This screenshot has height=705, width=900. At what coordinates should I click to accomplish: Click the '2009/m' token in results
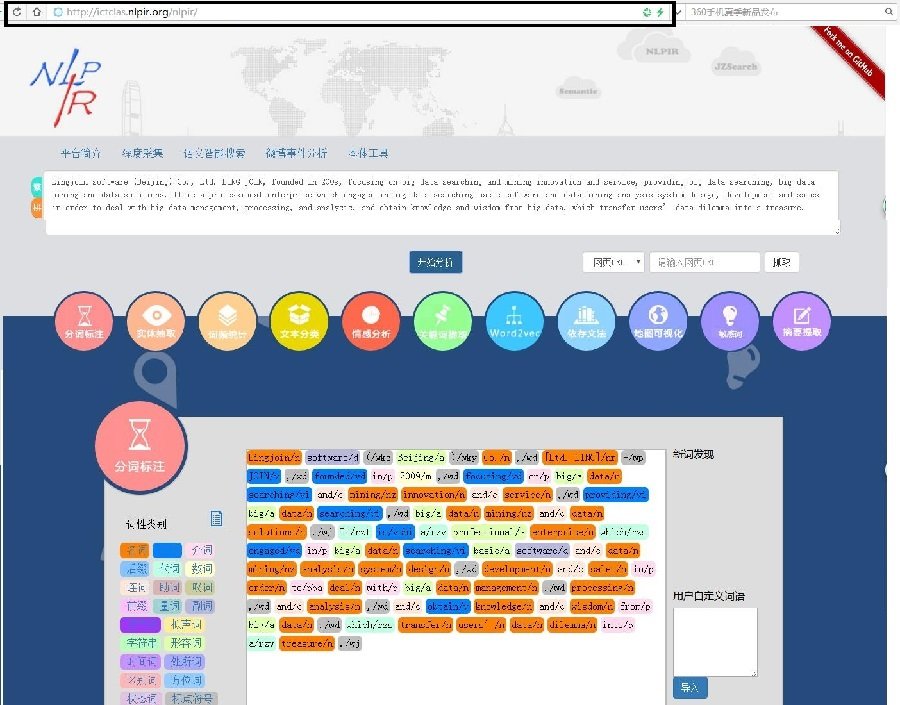pos(416,476)
